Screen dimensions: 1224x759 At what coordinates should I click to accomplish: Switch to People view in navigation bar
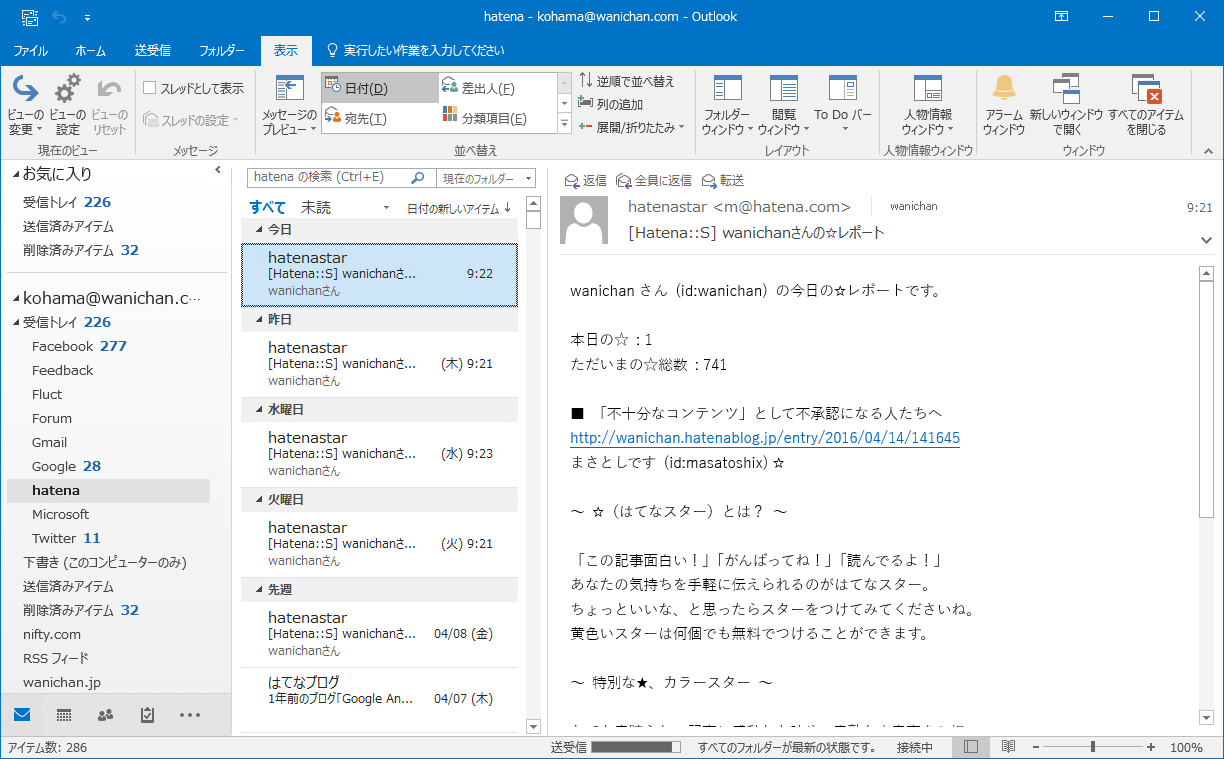click(105, 715)
